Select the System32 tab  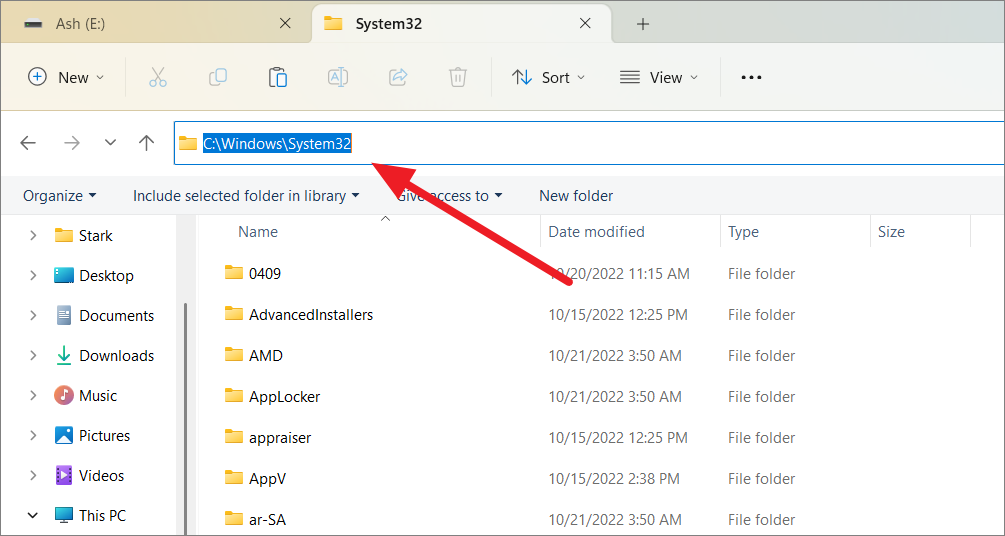pyautogui.click(x=461, y=24)
